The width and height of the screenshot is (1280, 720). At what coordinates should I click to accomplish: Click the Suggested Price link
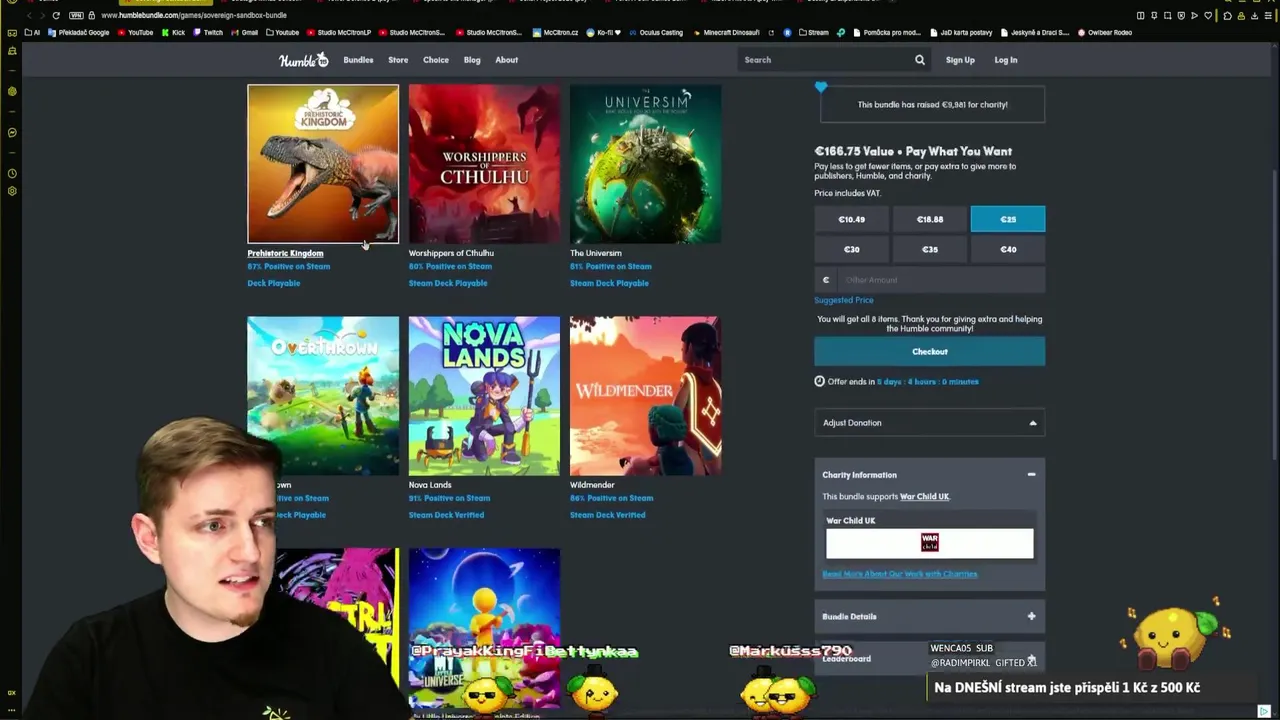(x=844, y=300)
